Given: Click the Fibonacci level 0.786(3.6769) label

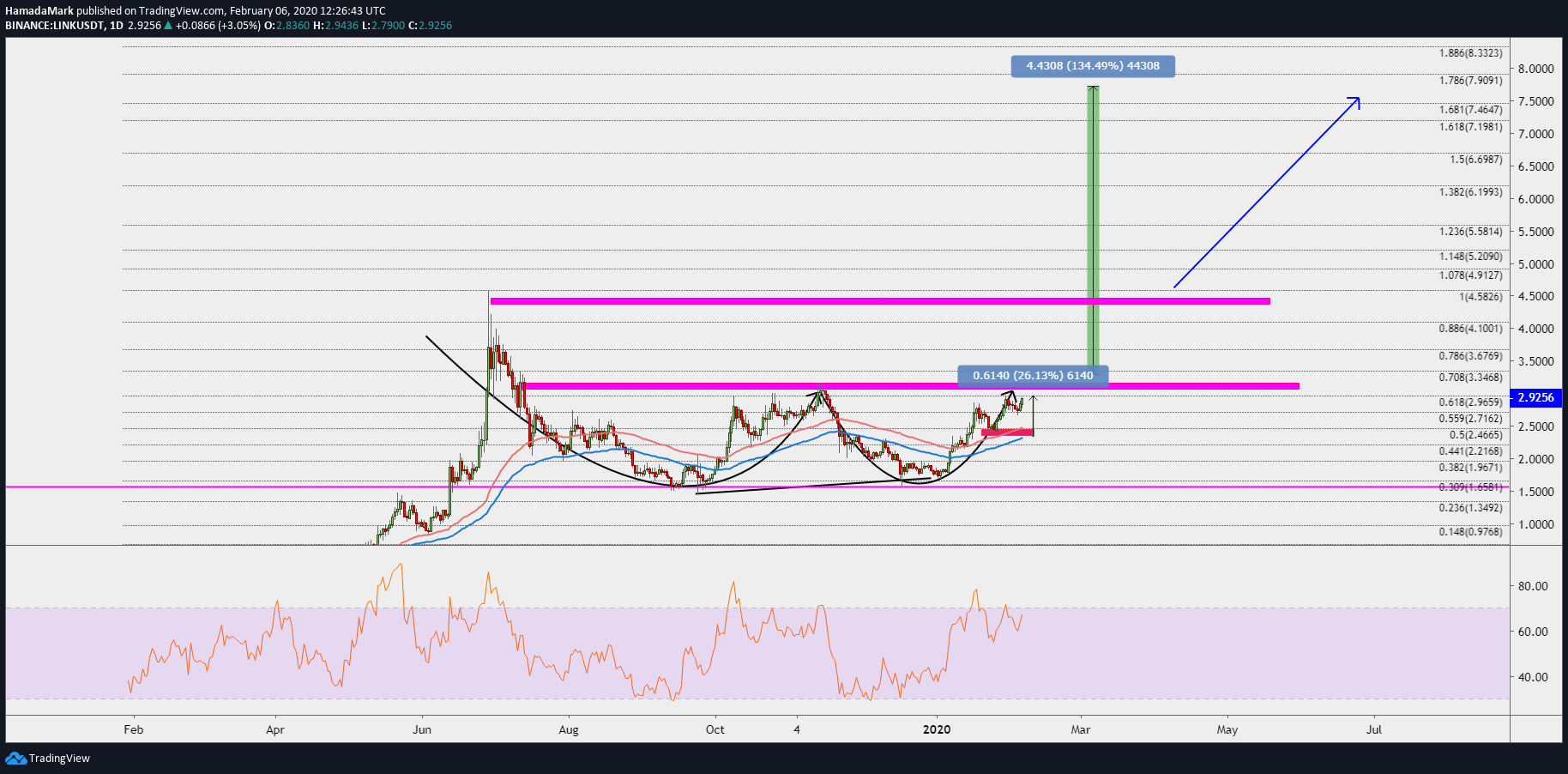Looking at the screenshot, I should coord(1471,356).
